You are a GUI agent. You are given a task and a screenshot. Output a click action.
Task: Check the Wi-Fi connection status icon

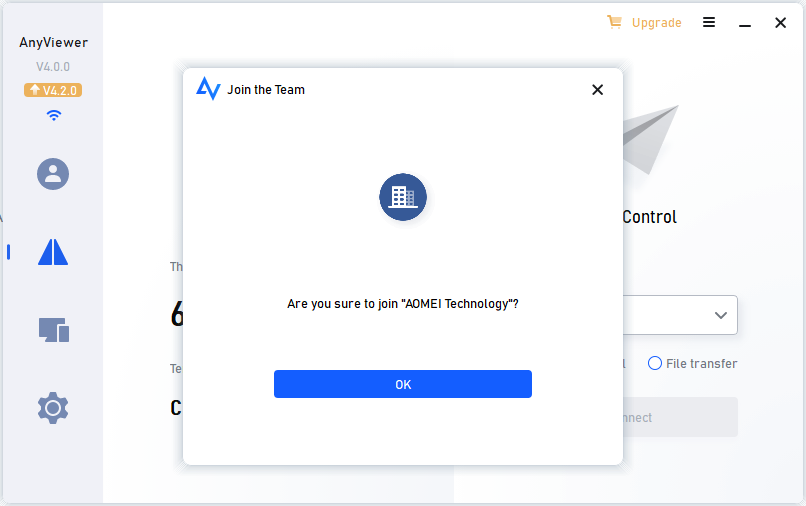tap(53, 115)
